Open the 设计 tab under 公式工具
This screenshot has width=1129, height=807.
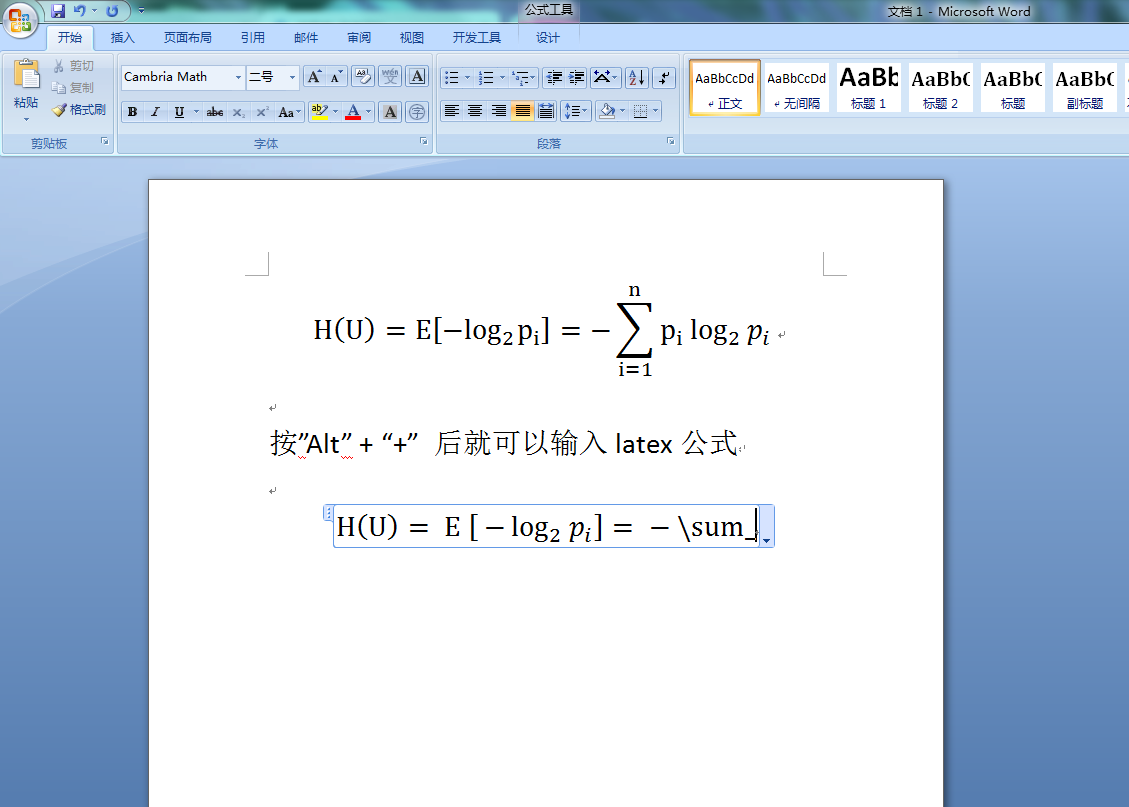tap(548, 37)
